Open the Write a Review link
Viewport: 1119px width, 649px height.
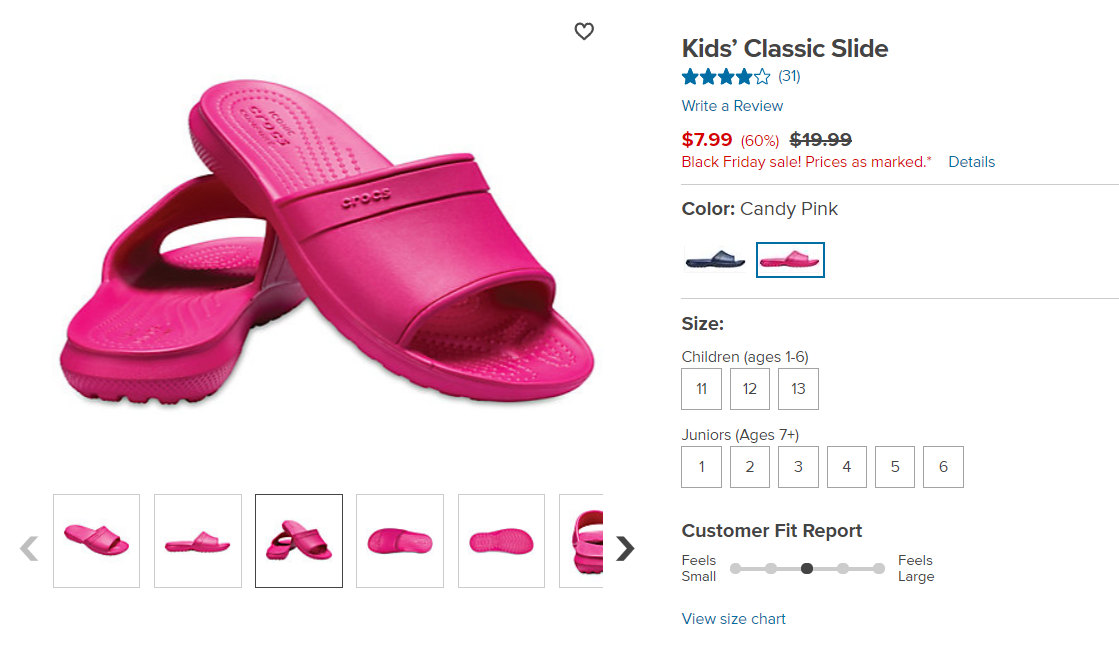tap(732, 106)
